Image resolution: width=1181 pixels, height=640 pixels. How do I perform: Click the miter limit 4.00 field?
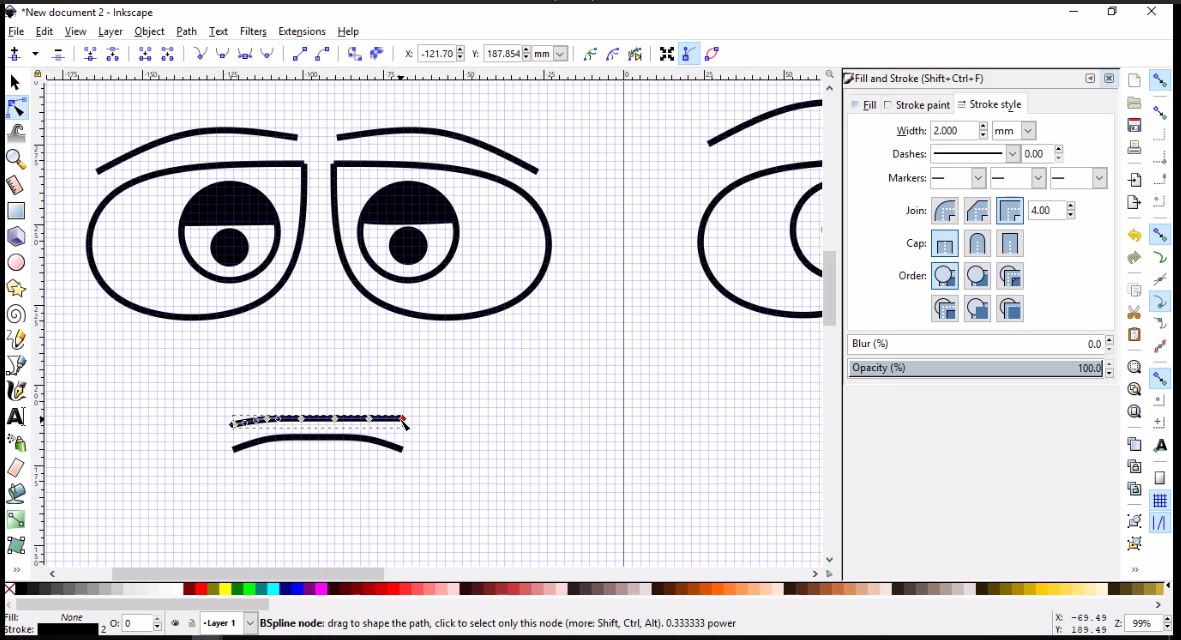point(1046,211)
